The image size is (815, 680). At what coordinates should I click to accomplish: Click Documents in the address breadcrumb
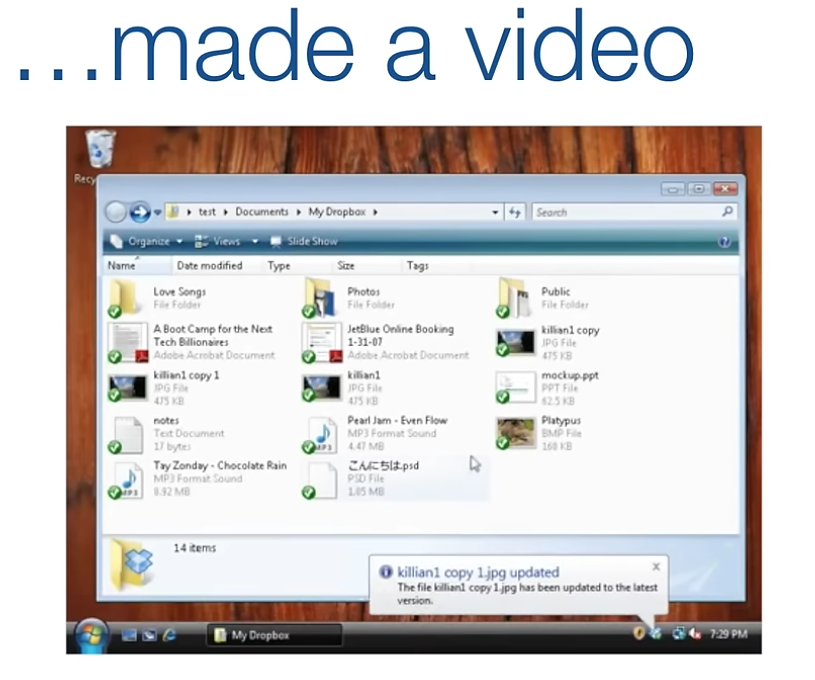(262, 212)
